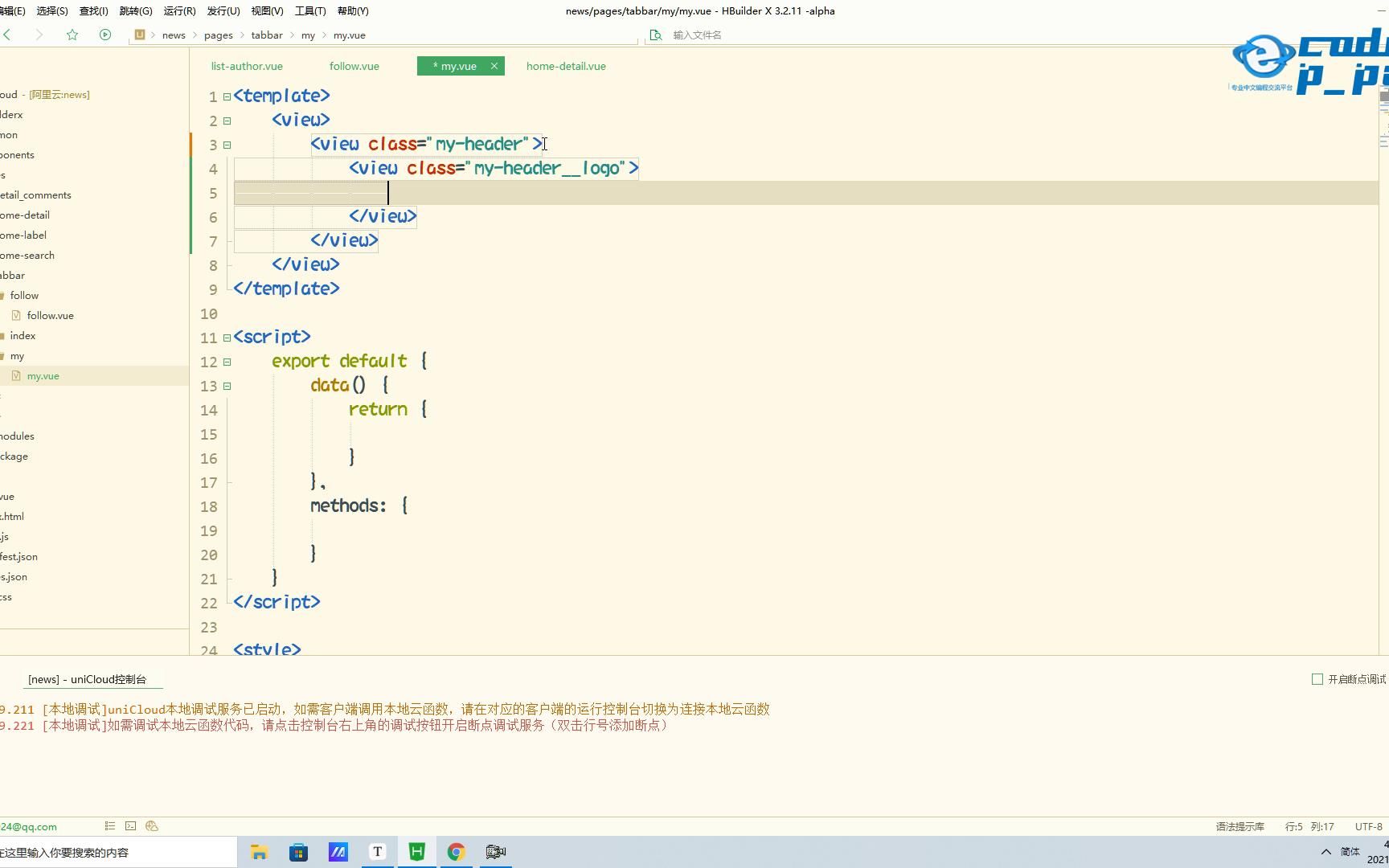Enable the 开启断点调试 checkbox
This screenshot has height=868, width=1389.
pos(1317,679)
